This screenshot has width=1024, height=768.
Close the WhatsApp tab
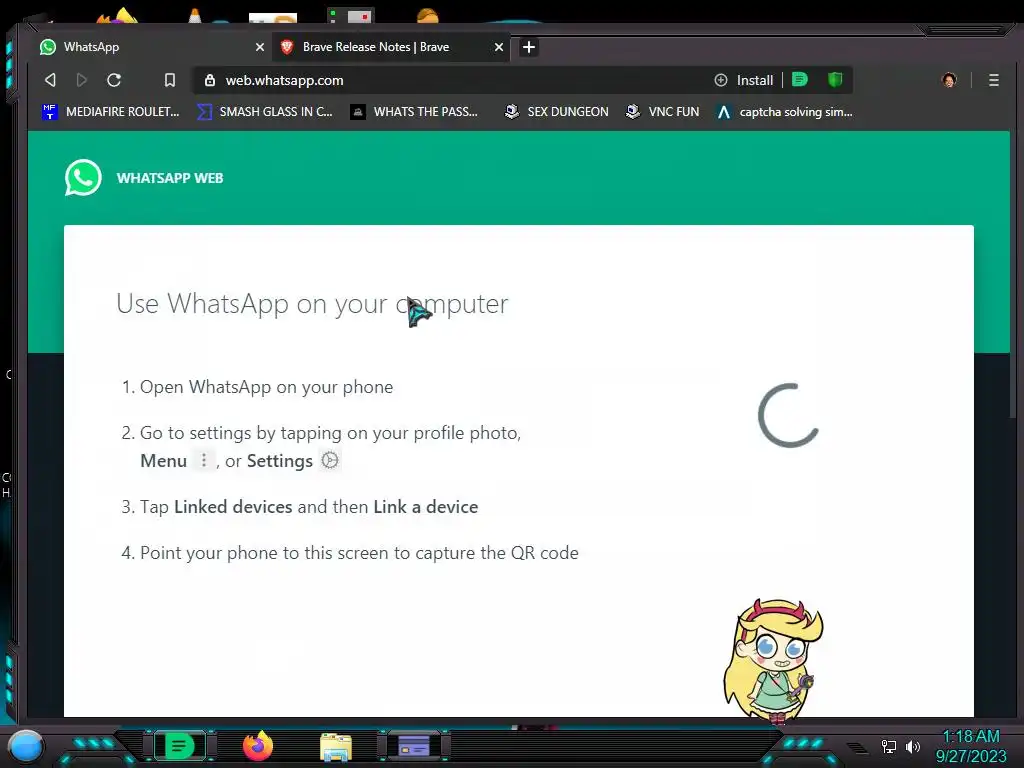pyautogui.click(x=260, y=47)
